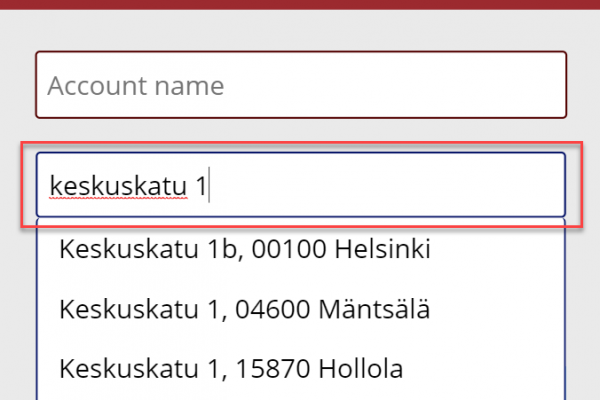
Task: Place cursor after the '1' in address field
Action: [x=208, y=186]
